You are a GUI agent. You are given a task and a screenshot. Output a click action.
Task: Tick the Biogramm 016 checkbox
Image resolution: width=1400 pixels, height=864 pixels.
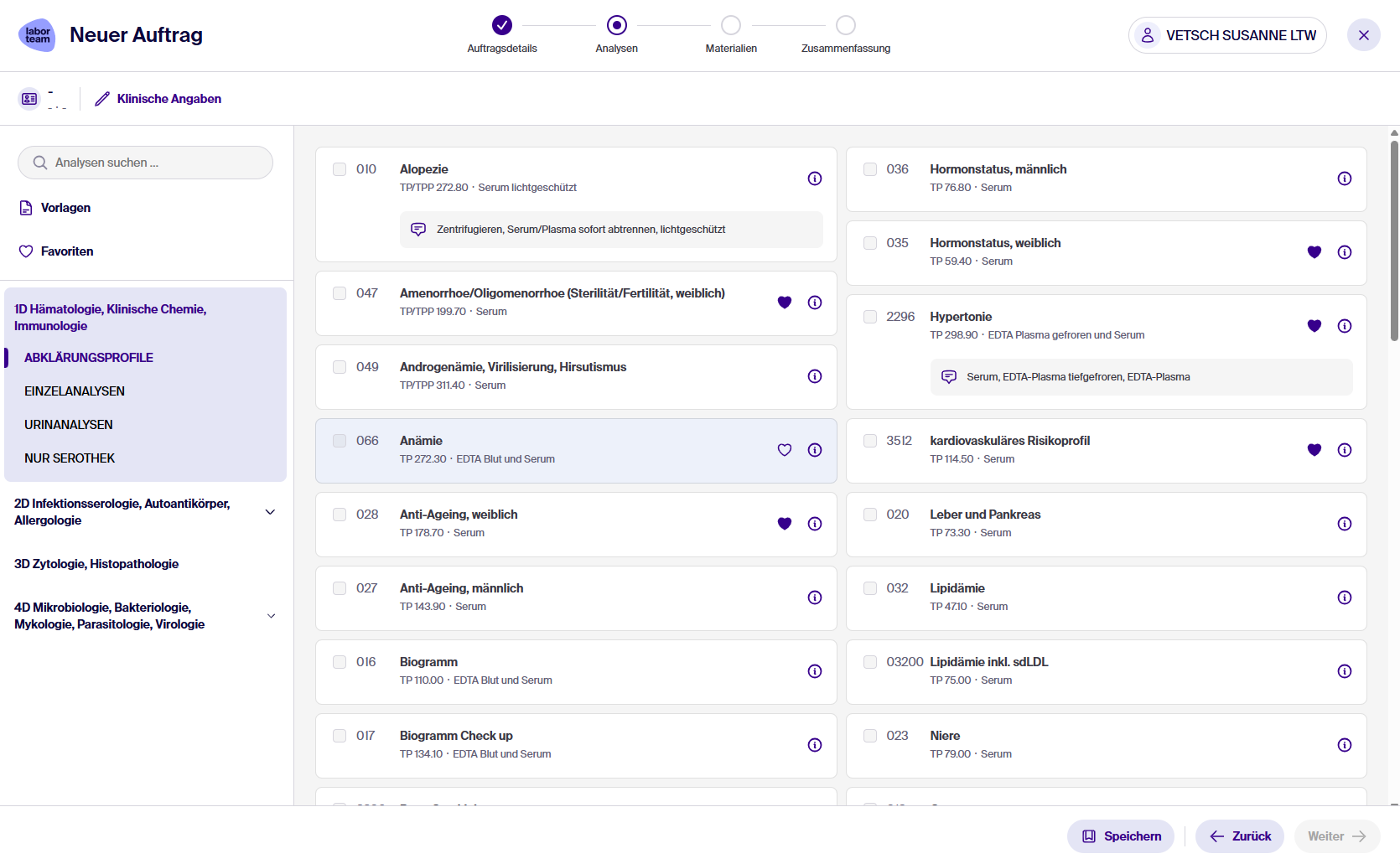click(x=340, y=662)
